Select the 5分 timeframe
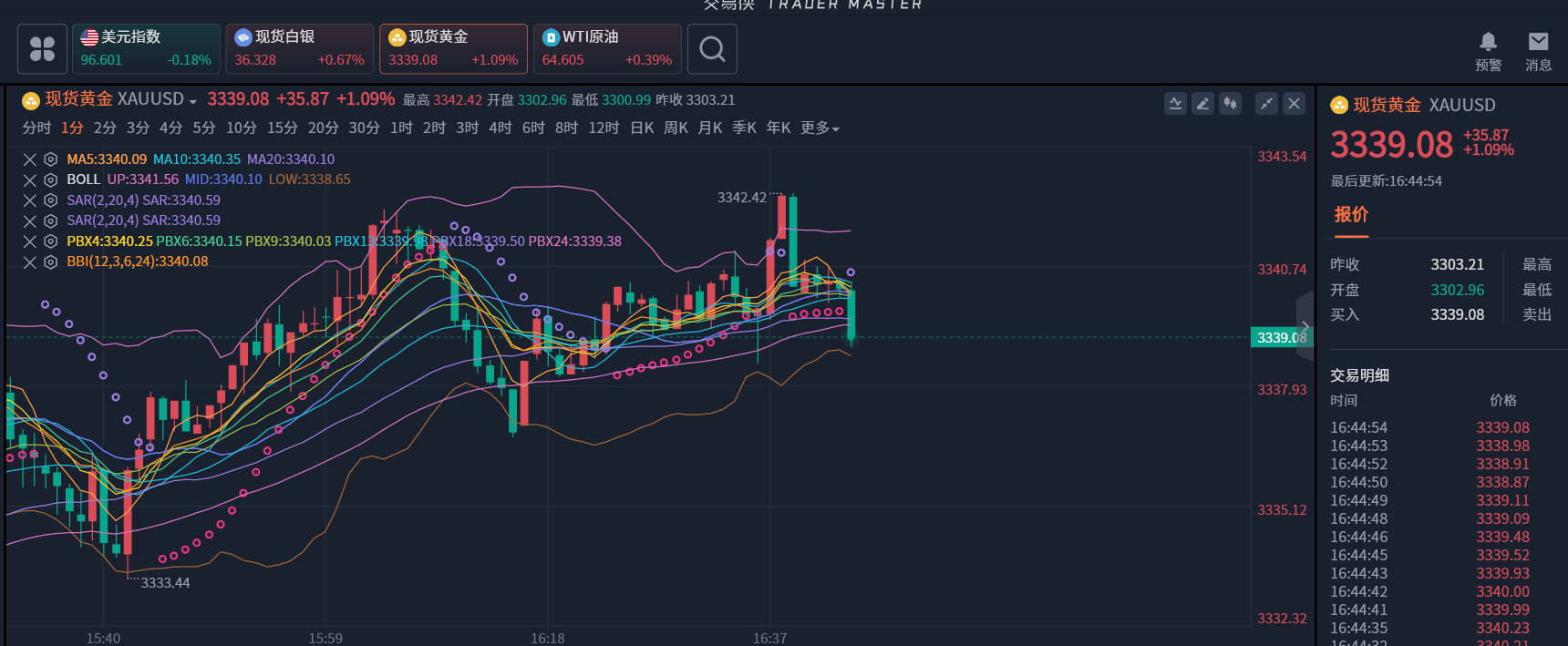The height and width of the screenshot is (646, 1568). [204, 128]
